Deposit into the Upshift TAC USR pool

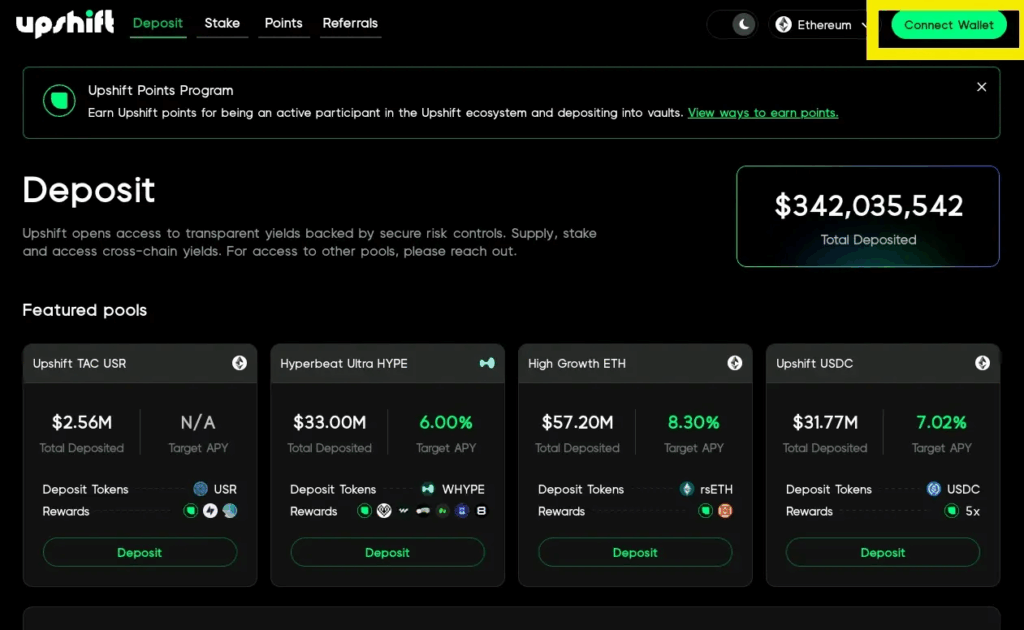[x=140, y=552]
